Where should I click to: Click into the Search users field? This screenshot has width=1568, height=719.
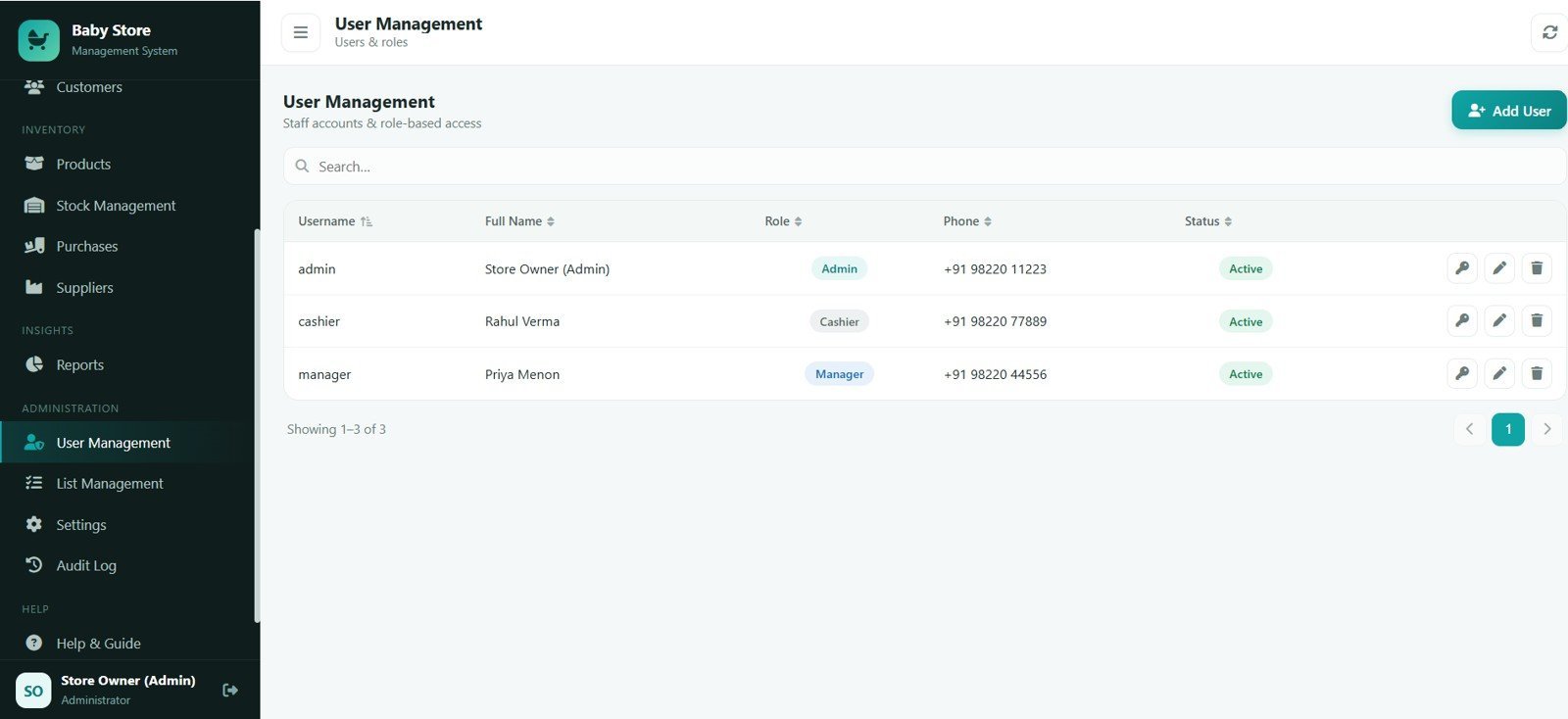tap(925, 167)
